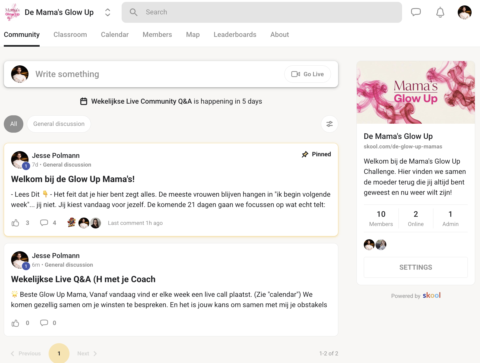Switch to the Community tab
The height and width of the screenshot is (363, 480).
click(x=22, y=35)
